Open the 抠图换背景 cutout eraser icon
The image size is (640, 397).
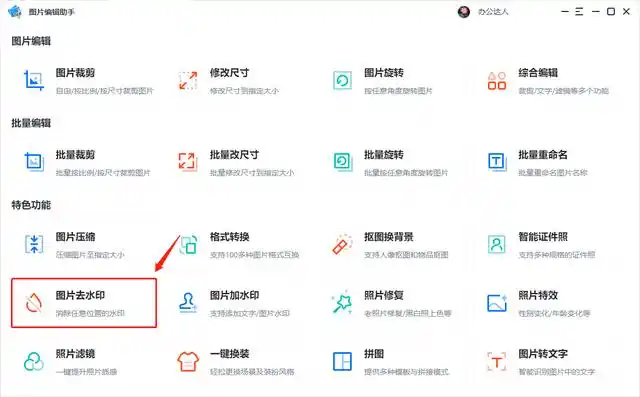click(x=342, y=244)
